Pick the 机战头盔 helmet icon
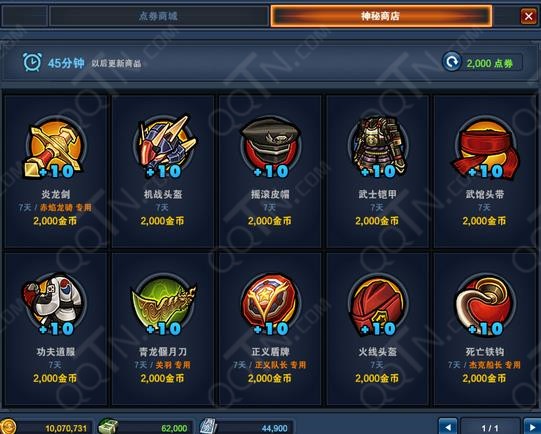Image resolution: width=541 pixels, height=434 pixels. 163,147
